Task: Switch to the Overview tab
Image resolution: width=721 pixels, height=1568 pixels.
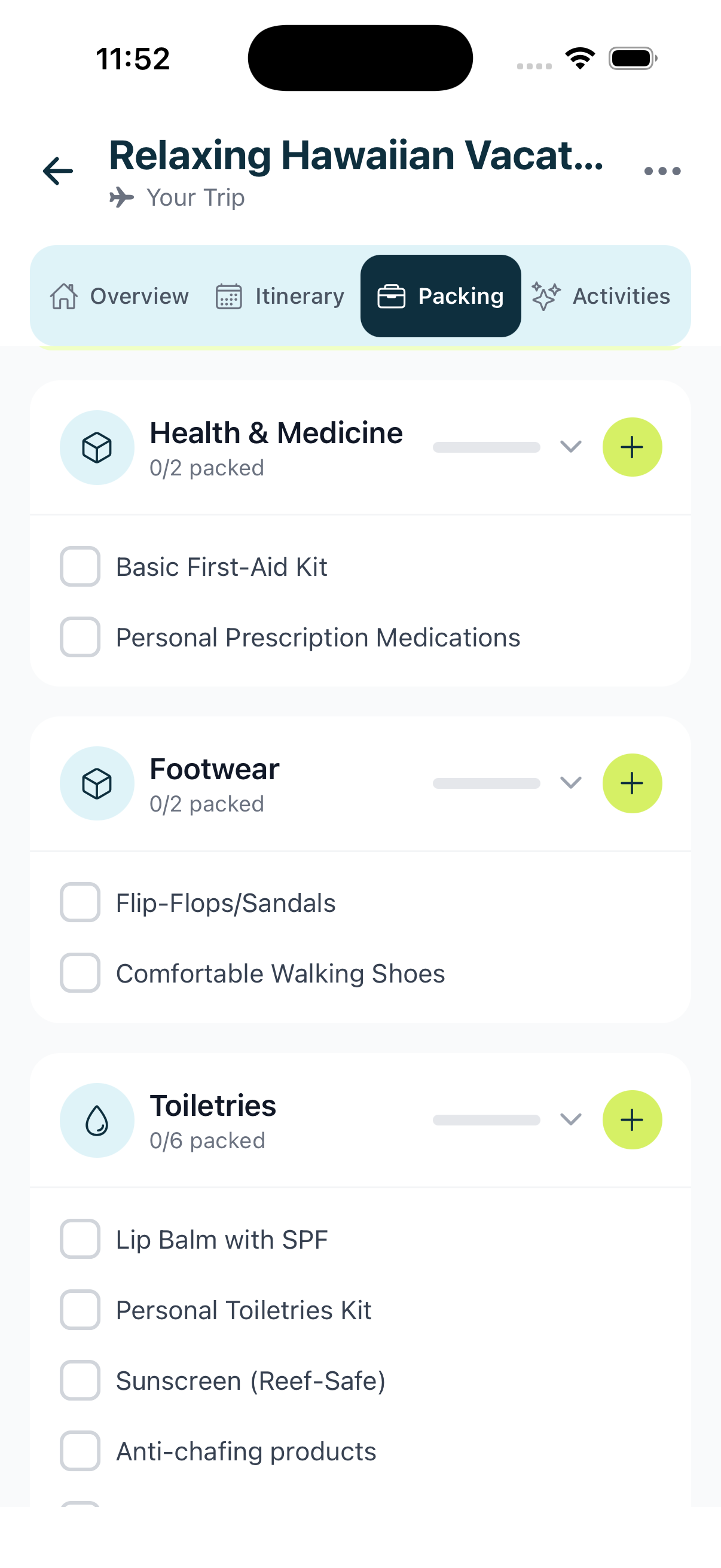Action: [119, 297]
